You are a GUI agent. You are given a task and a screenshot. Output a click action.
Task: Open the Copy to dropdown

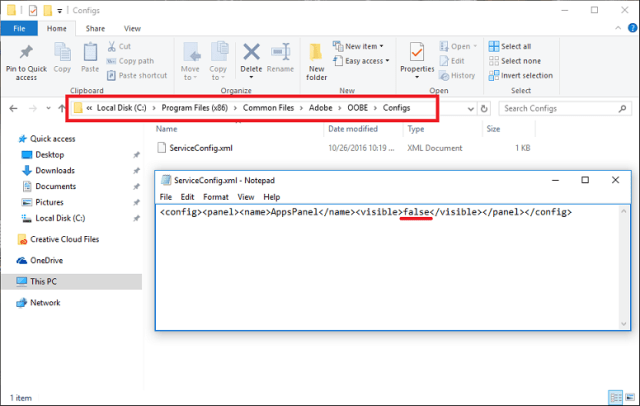(218, 73)
